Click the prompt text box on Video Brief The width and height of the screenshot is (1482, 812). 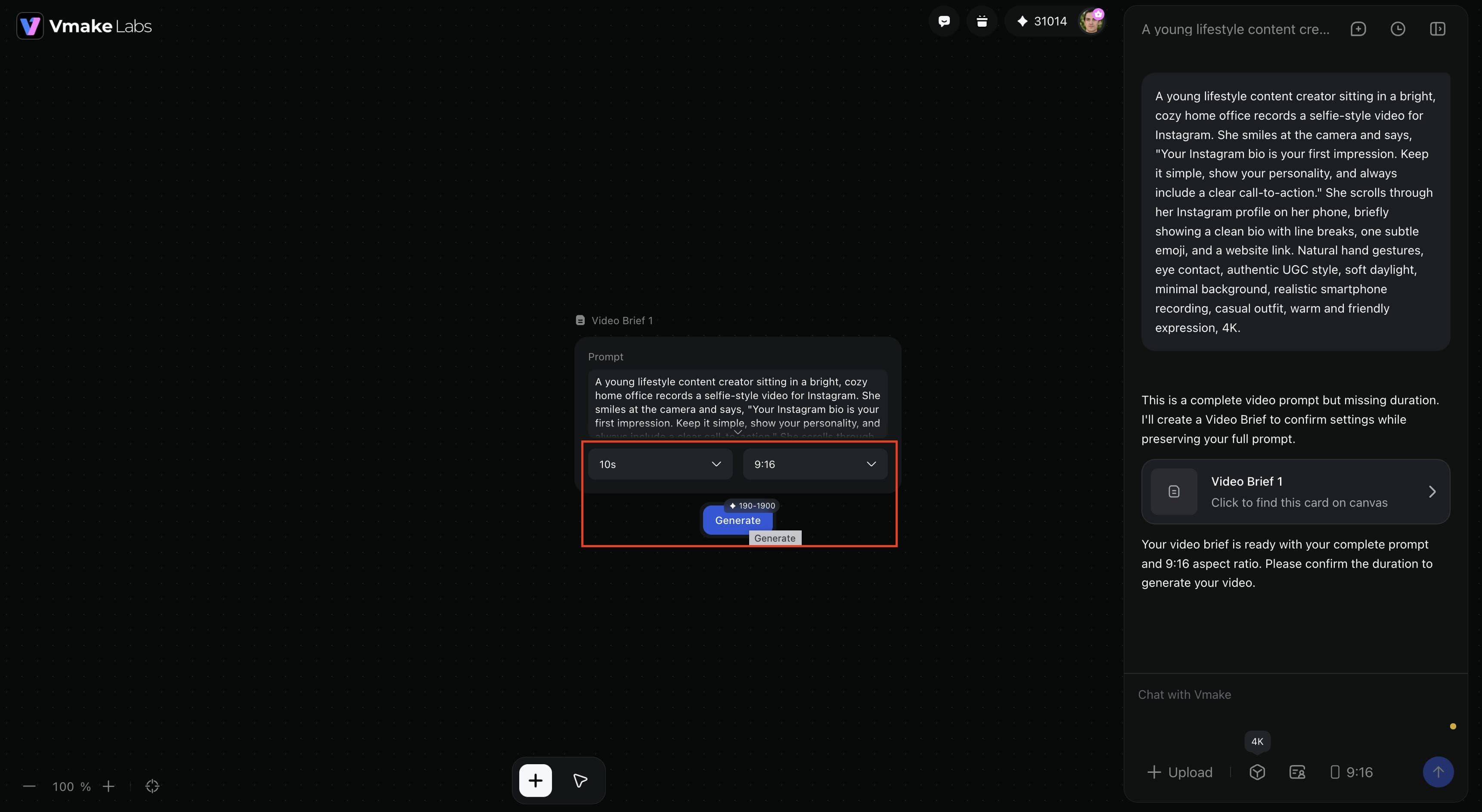pyautogui.click(x=738, y=403)
